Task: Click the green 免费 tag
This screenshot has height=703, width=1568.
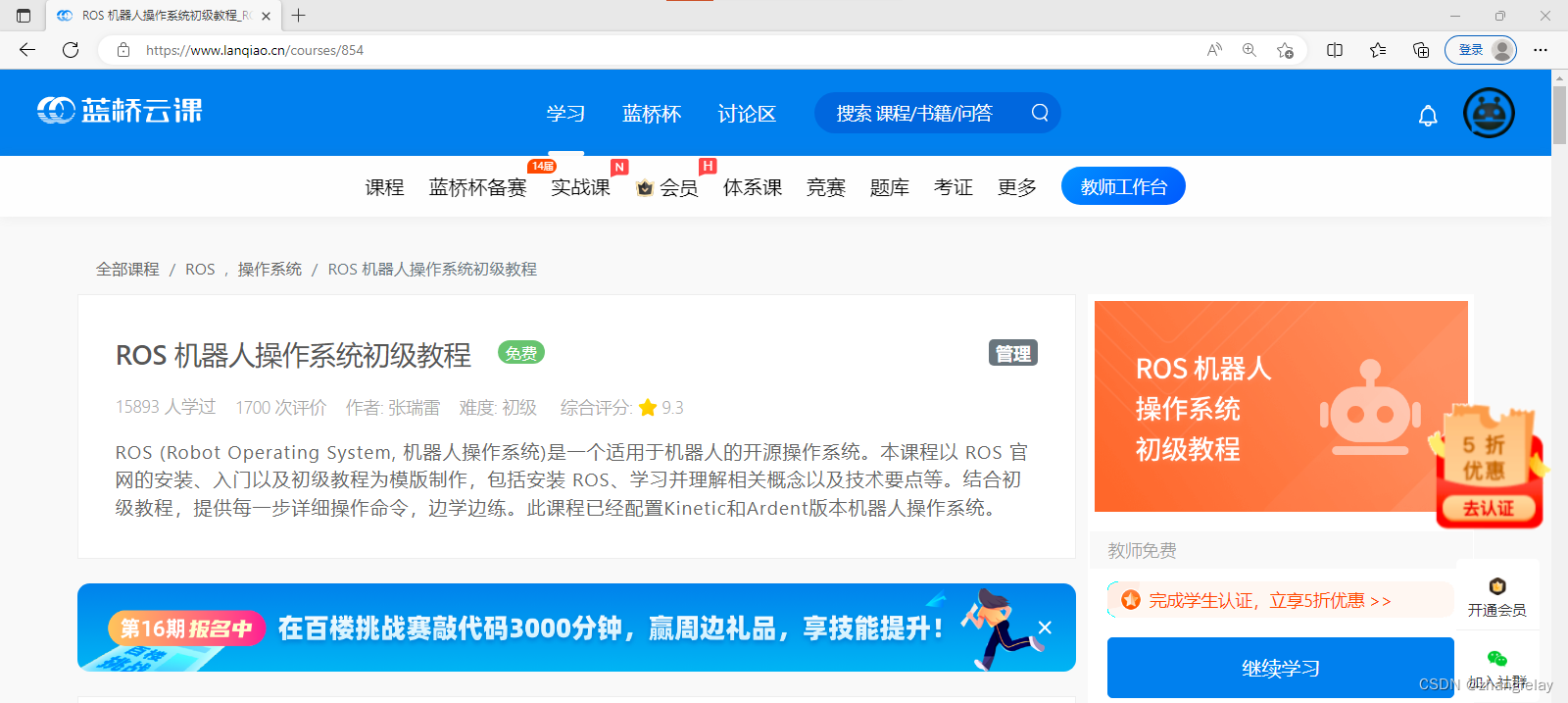Action: 521,353
